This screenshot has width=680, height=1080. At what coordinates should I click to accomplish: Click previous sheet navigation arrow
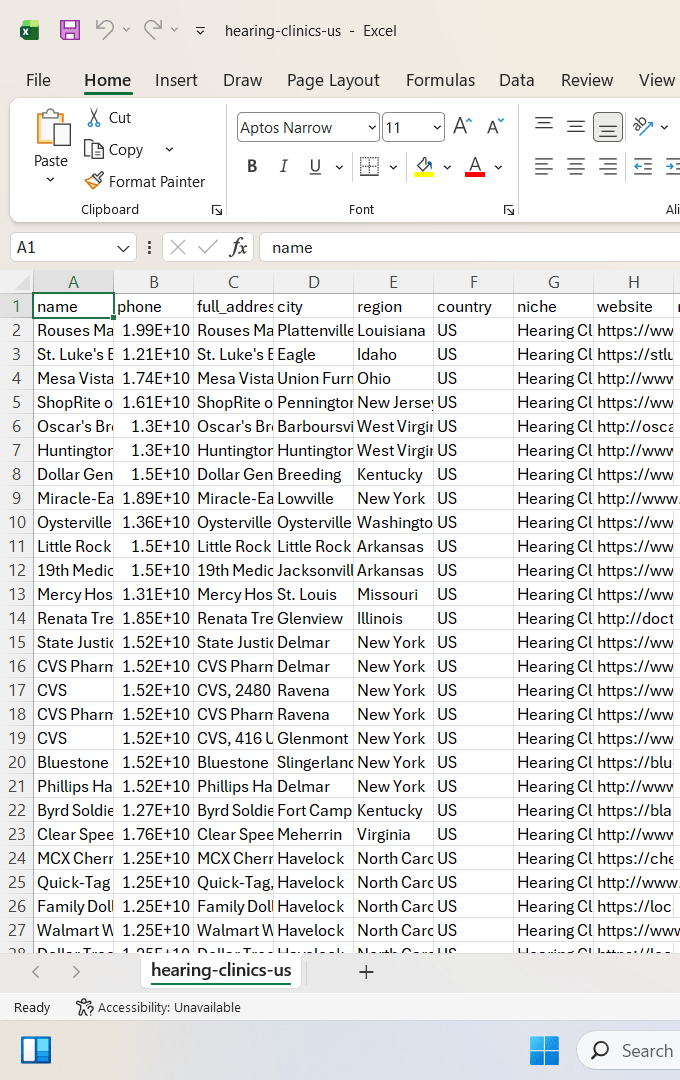click(x=36, y=972)
